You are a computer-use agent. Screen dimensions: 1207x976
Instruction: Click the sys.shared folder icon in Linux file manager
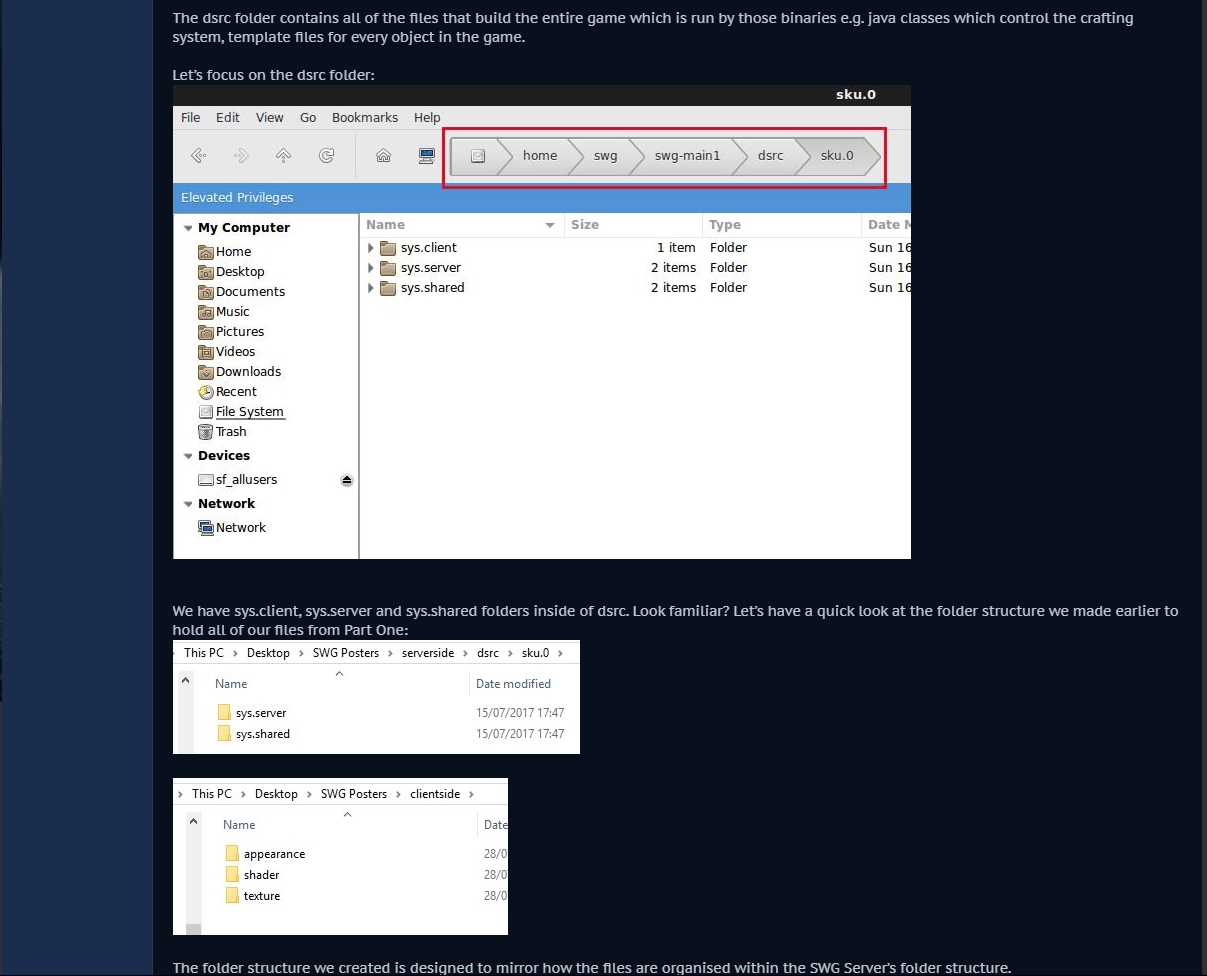(x=388, y=288)
